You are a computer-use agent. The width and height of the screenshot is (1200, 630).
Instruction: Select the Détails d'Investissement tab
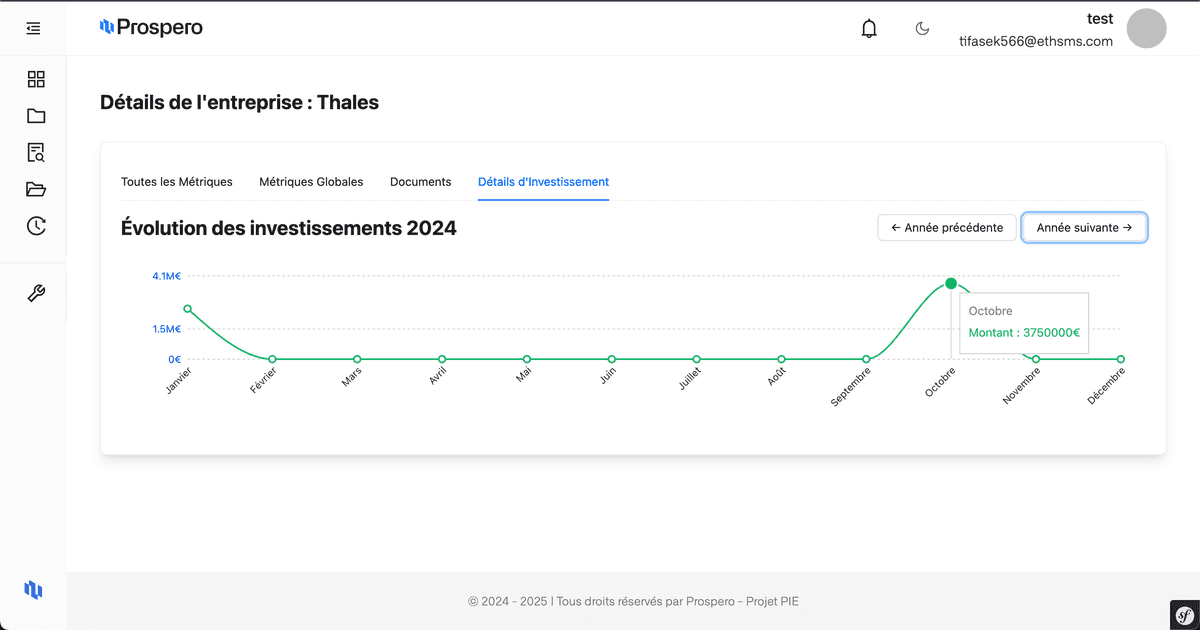(x=543, y=182)
